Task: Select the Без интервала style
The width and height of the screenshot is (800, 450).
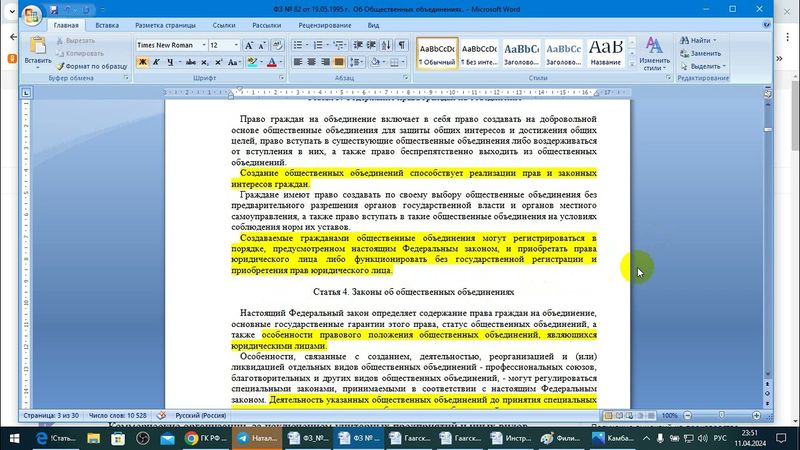Action: click(x=479, y=53)
